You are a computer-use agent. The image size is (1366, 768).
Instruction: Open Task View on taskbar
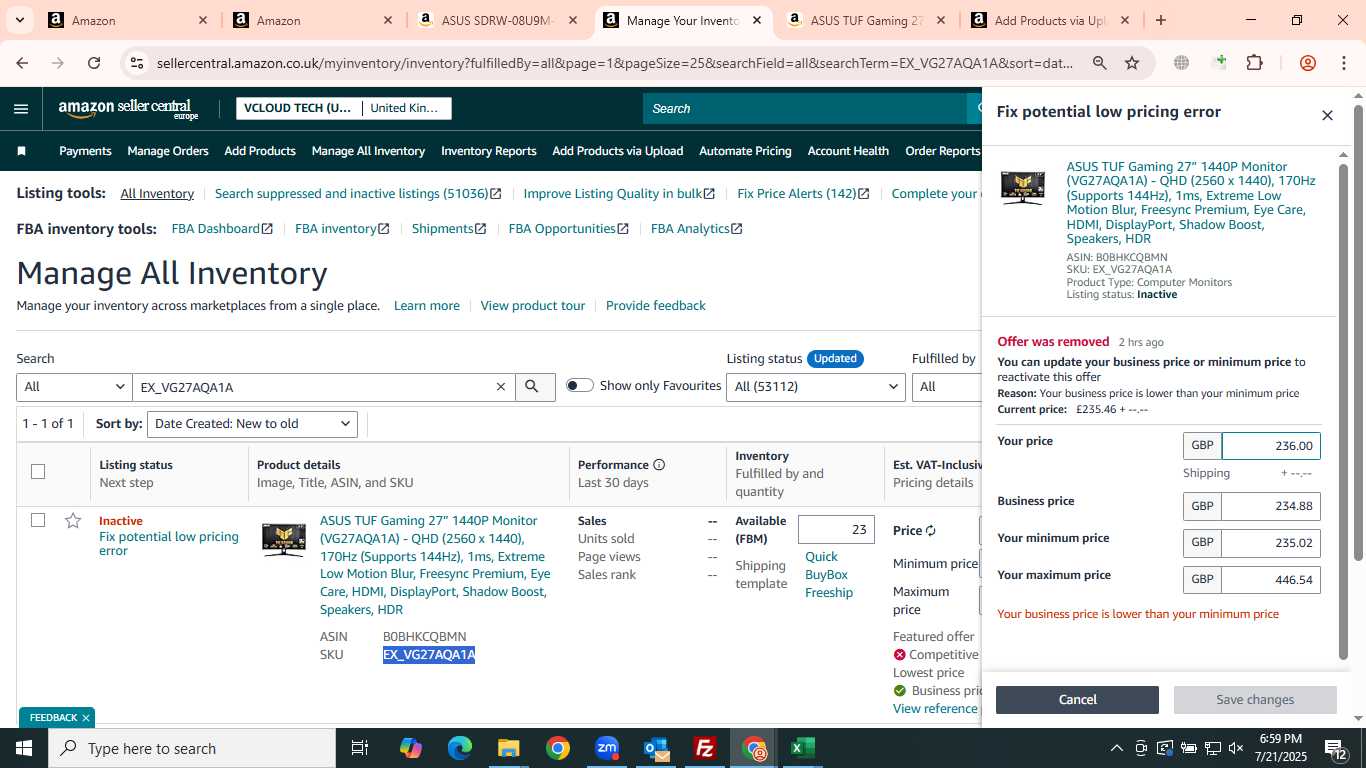click(x=360, y=748)
